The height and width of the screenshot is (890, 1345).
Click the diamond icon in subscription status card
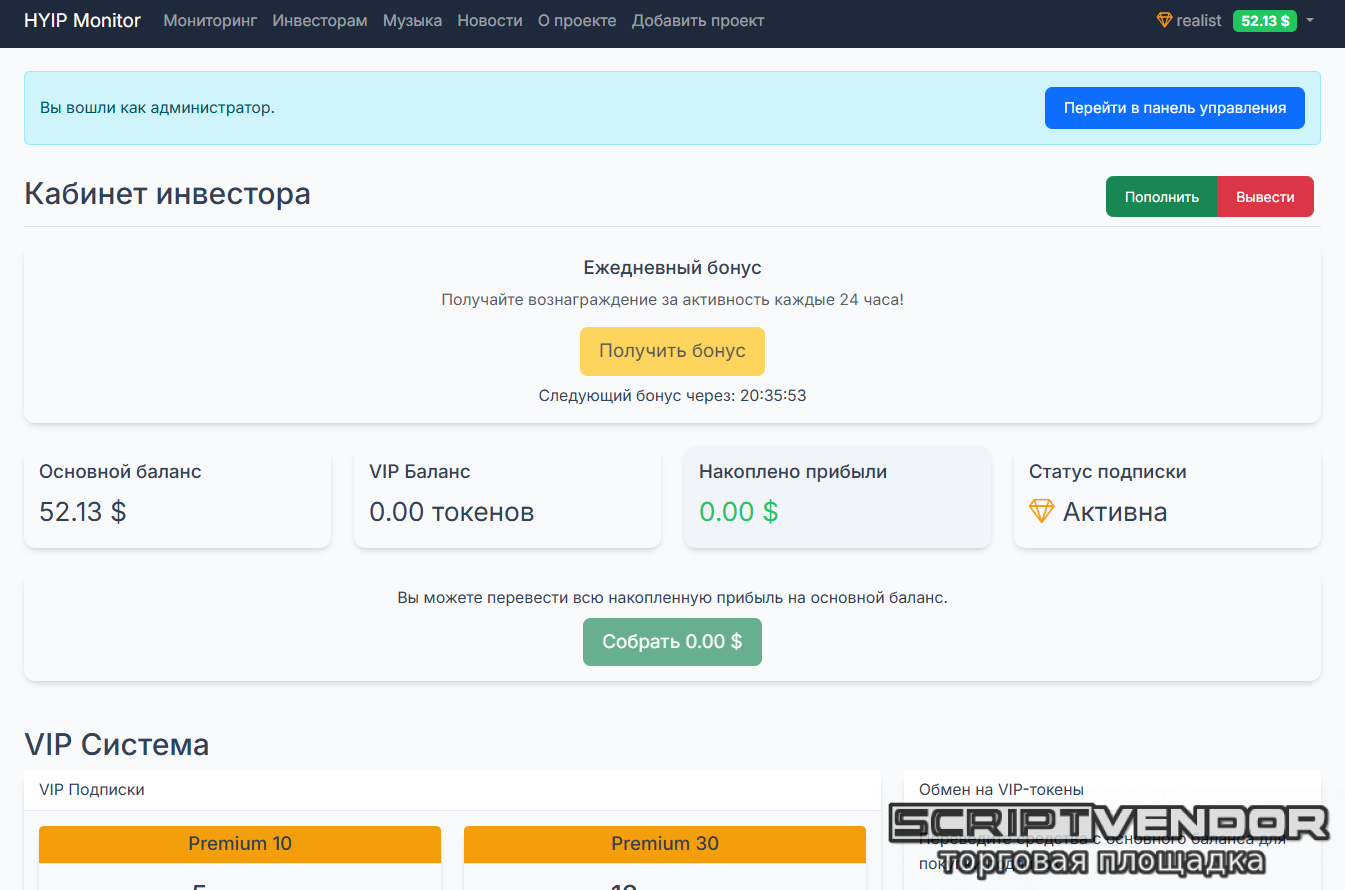[x=1041, y=512]
